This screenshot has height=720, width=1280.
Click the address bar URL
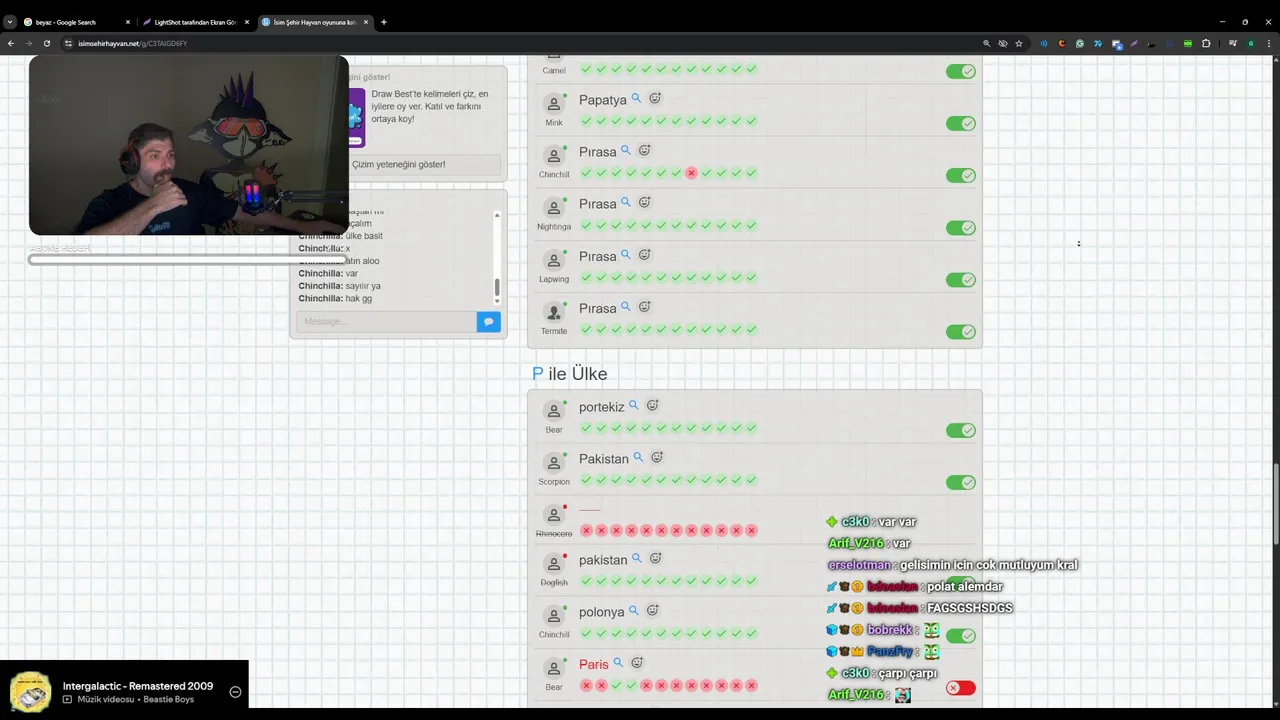coord(133,43)
